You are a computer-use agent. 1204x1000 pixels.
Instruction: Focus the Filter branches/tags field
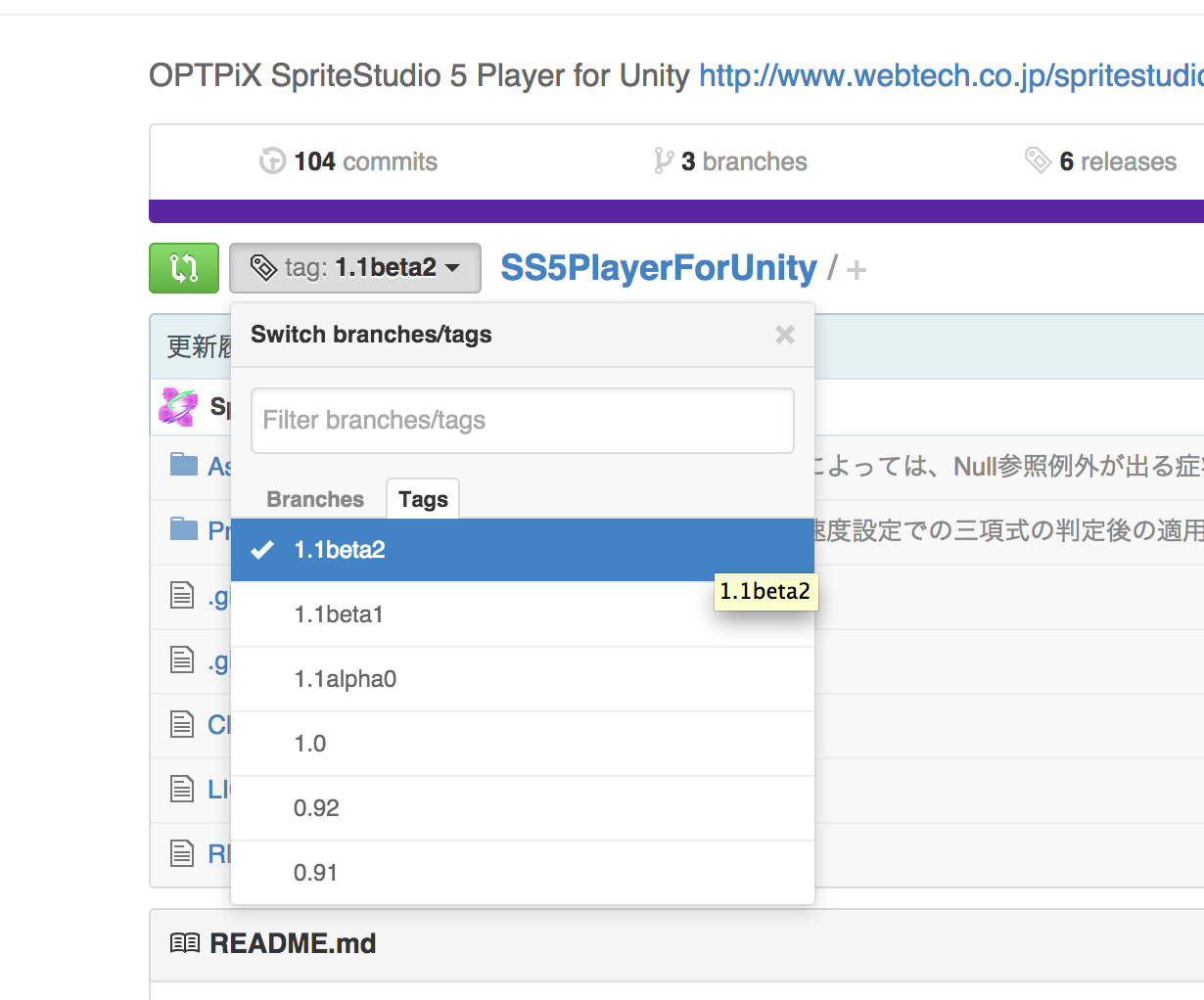tap(523, 421)
